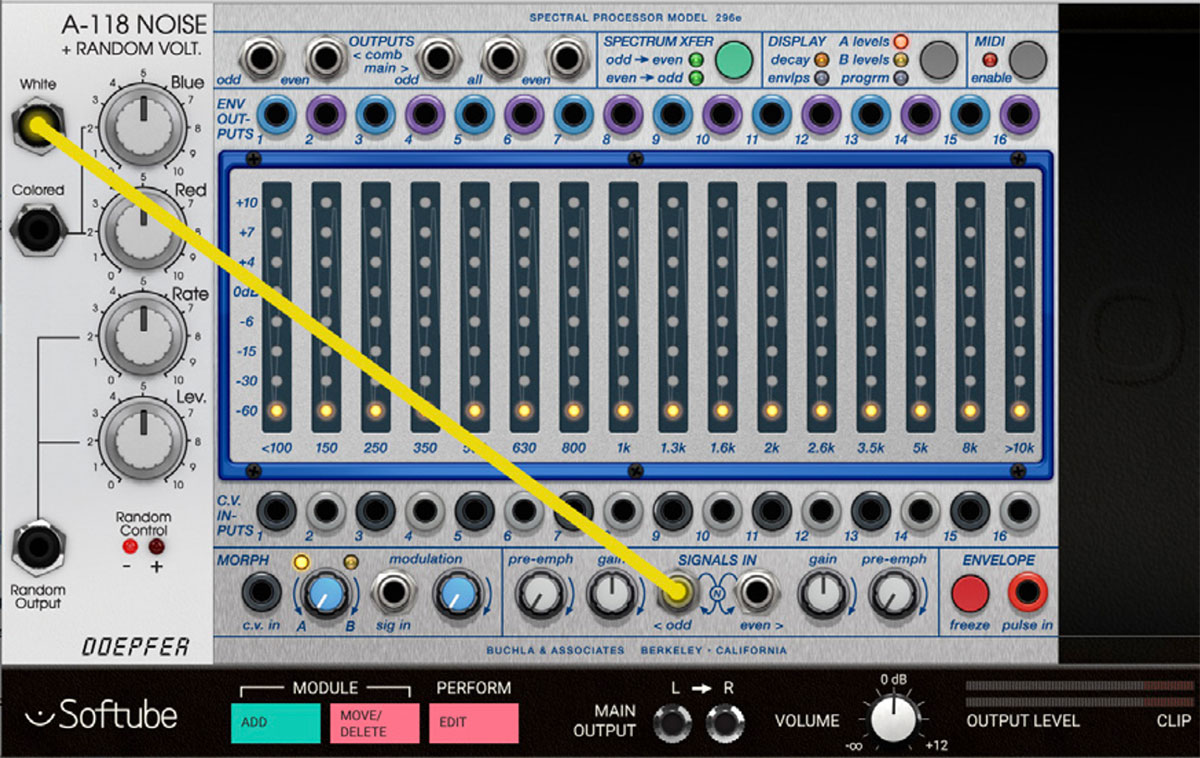Toggle the MIDI enable button
This screenshot has height=758, width=1200.
[1027, 60]
